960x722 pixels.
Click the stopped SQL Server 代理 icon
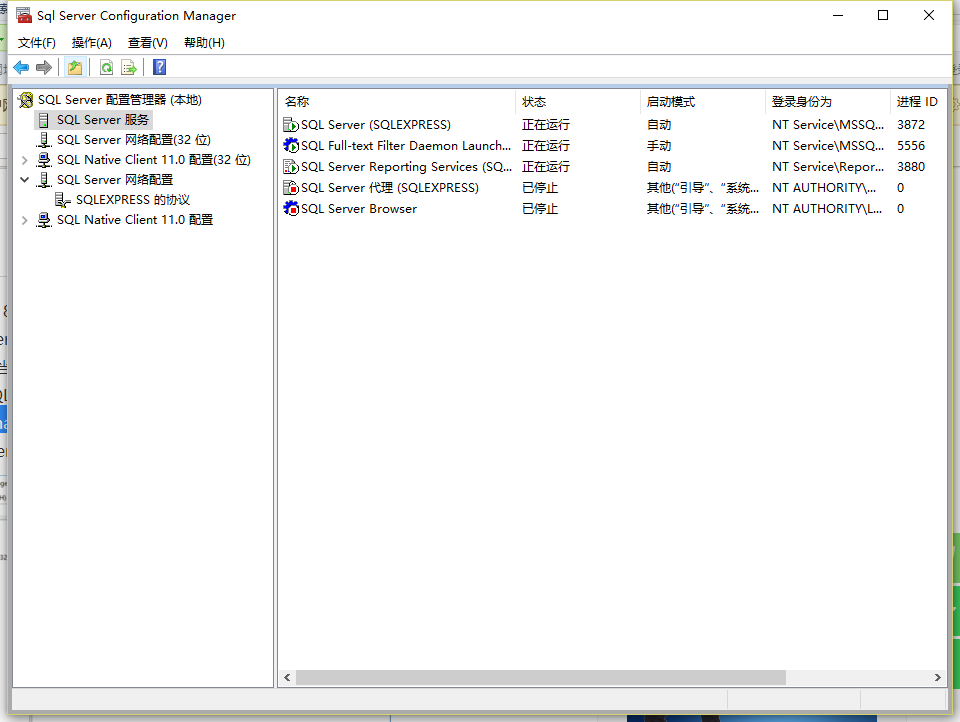pyautogui.click(x=291, y=187)
